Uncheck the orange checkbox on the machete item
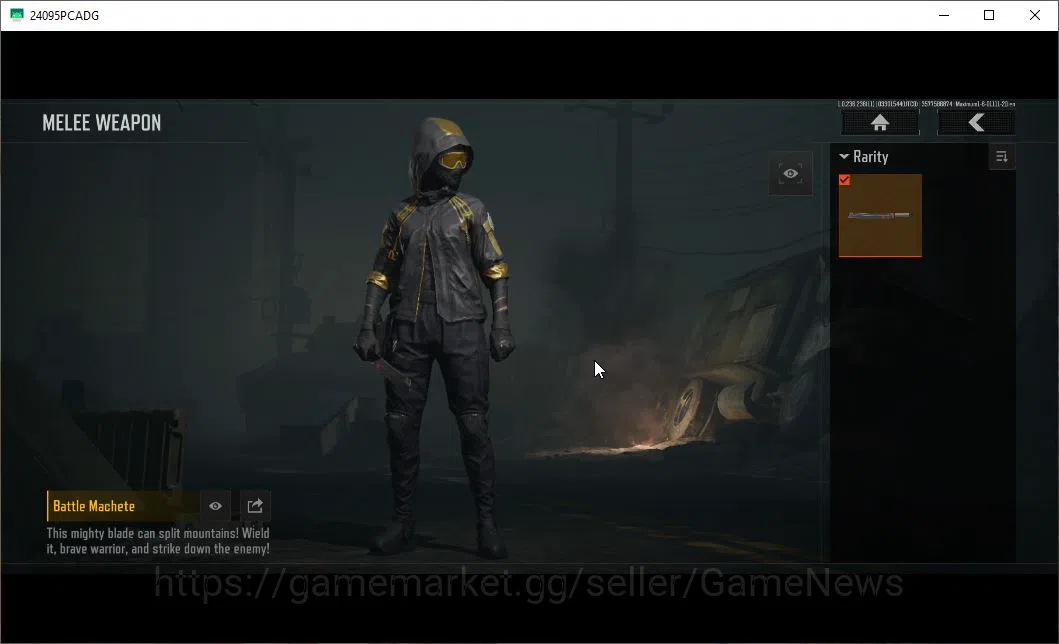The height and width of the screenshot is (644, 1059). tap(844, 180)
